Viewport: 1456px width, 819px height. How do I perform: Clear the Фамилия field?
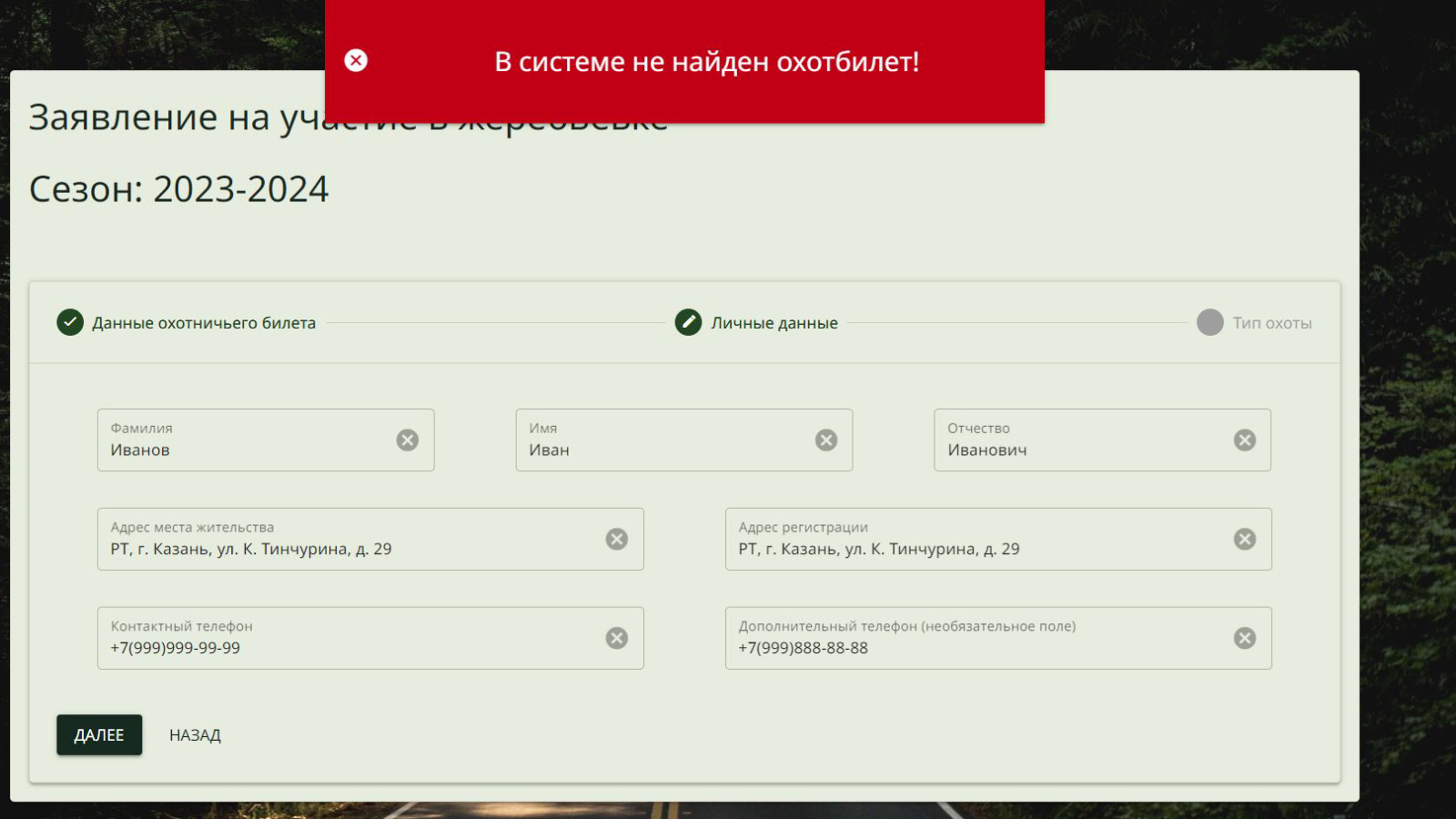[408, 440]
